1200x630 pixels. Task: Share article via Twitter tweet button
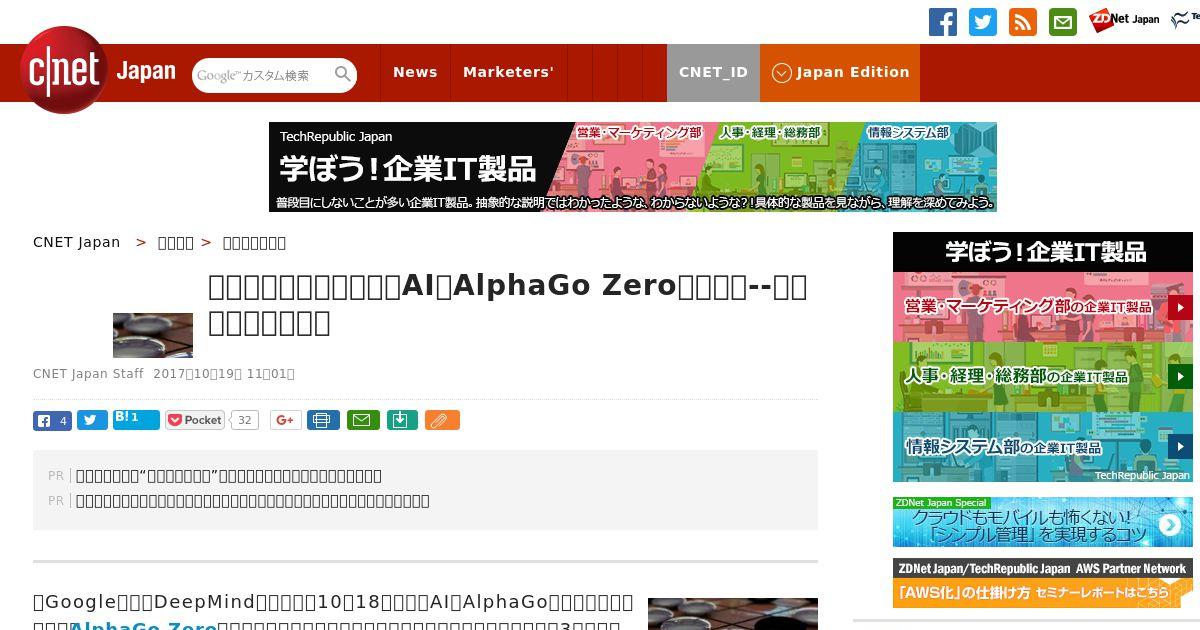[92, 421]
